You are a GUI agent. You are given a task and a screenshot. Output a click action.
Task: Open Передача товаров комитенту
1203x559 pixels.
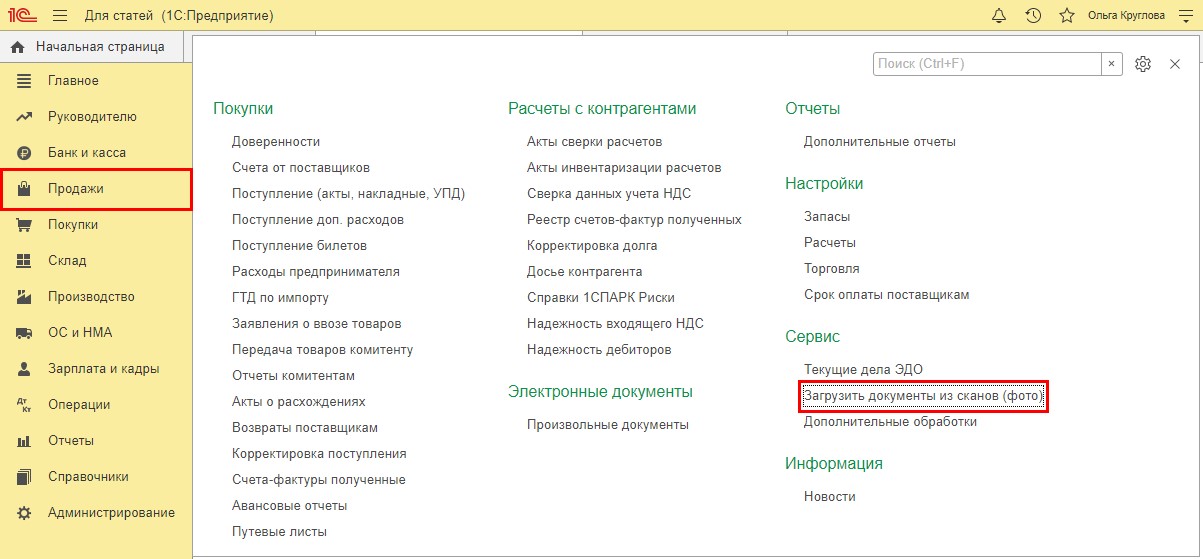(322, 350)
